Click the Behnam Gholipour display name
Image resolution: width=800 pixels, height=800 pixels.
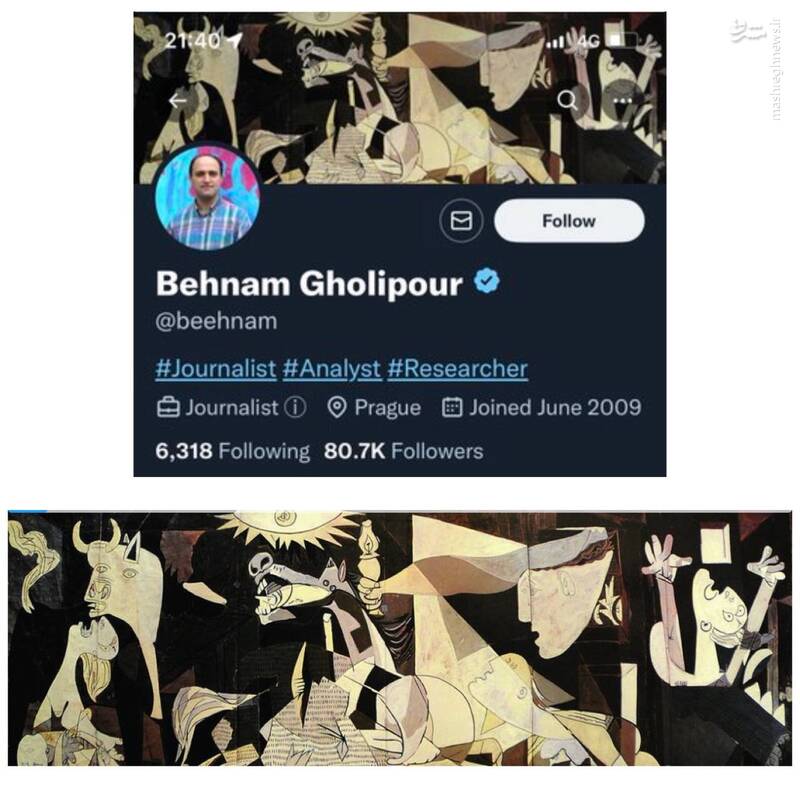(x=309, y=283)
